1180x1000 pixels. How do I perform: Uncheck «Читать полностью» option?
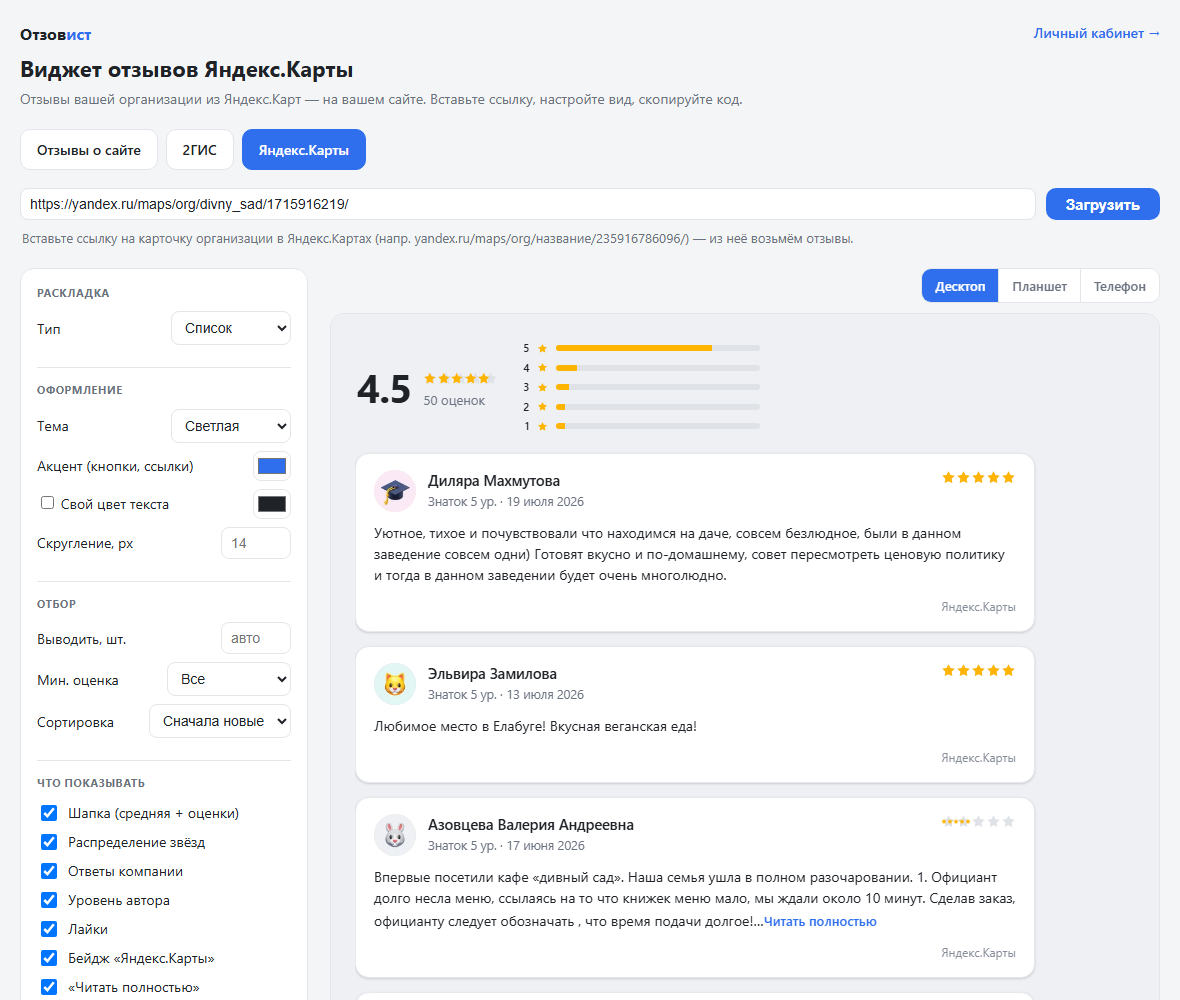coord(49,987)
